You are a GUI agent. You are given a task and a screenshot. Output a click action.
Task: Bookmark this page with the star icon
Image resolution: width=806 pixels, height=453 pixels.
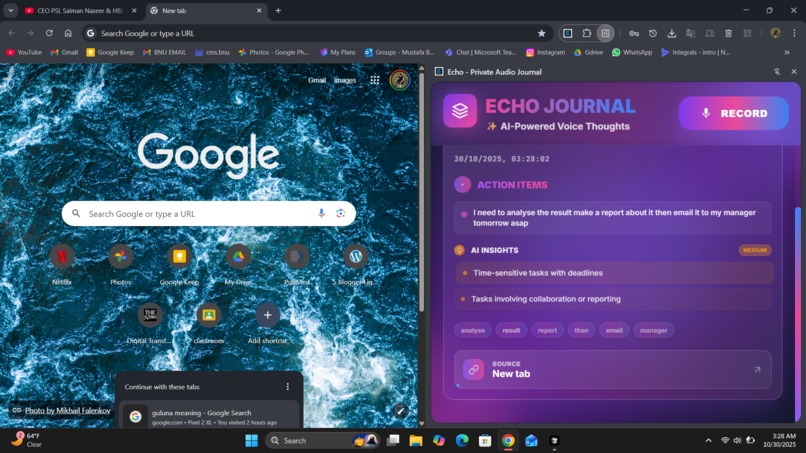pyautogui.click(x=541, y=33)
